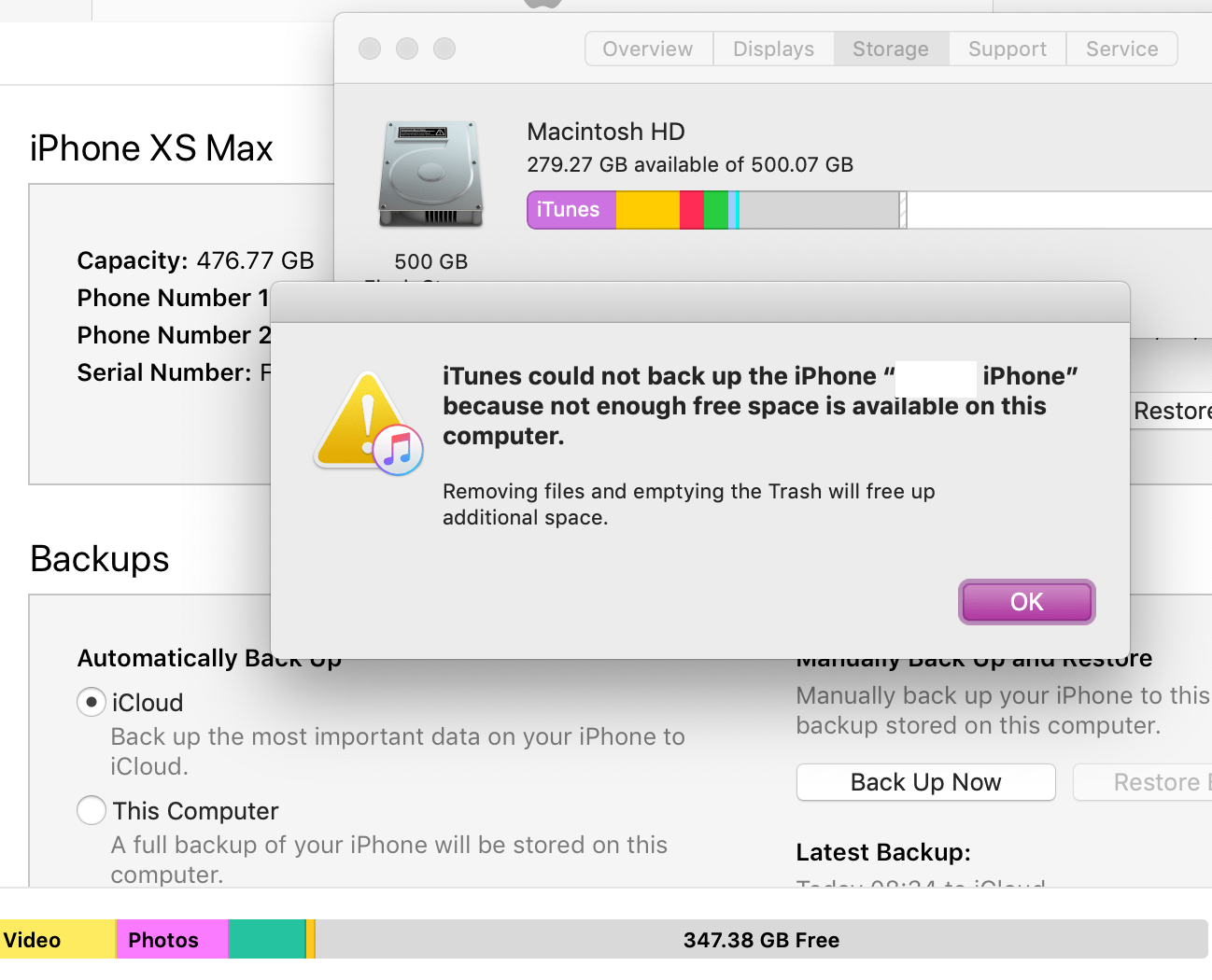Image resolution: width=1212 pixels, height=980 pixels.
Task: Enable automatic backup to This Computer
Action: (91, 810)
